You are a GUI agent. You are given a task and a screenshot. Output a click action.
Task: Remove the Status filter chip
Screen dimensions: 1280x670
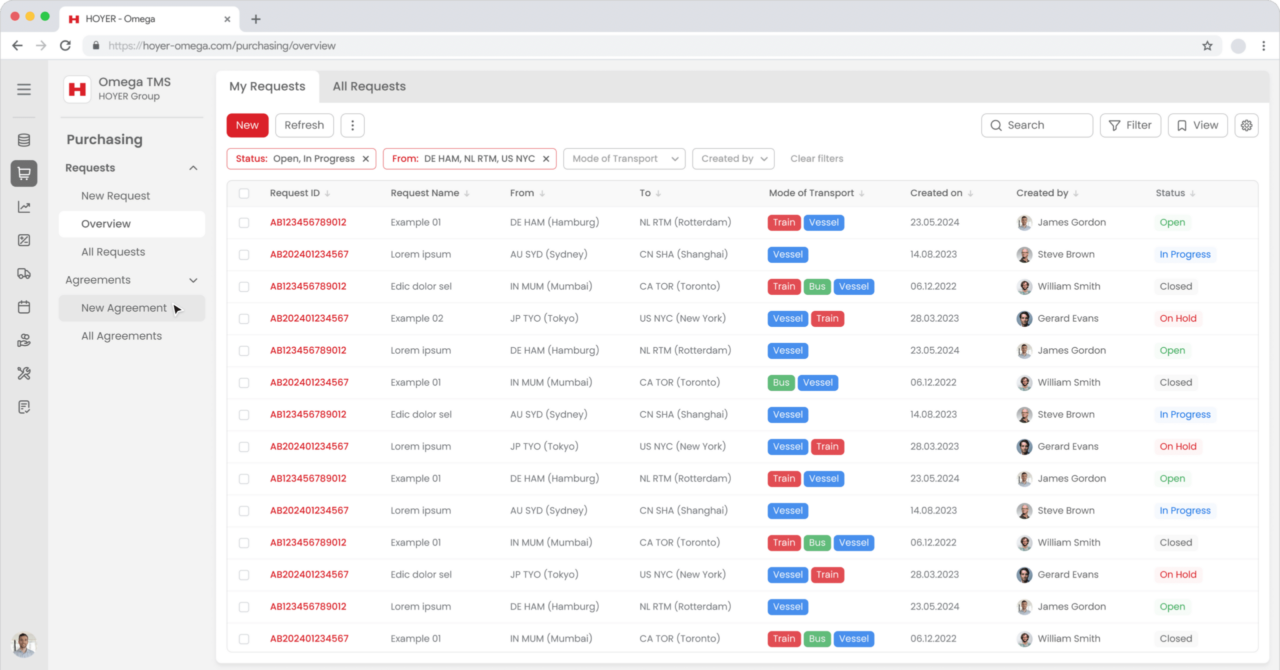366,159
